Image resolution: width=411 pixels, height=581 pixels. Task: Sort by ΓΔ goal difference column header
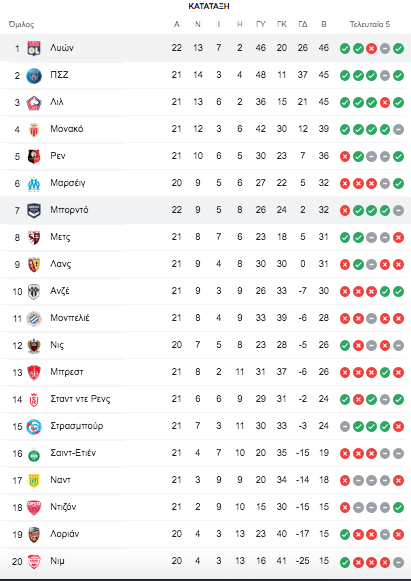pyautogui.click(x=302, y=24)
